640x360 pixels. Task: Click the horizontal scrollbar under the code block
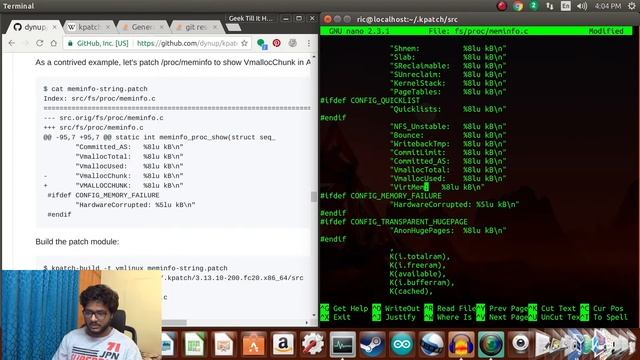[x=174, y=322]
